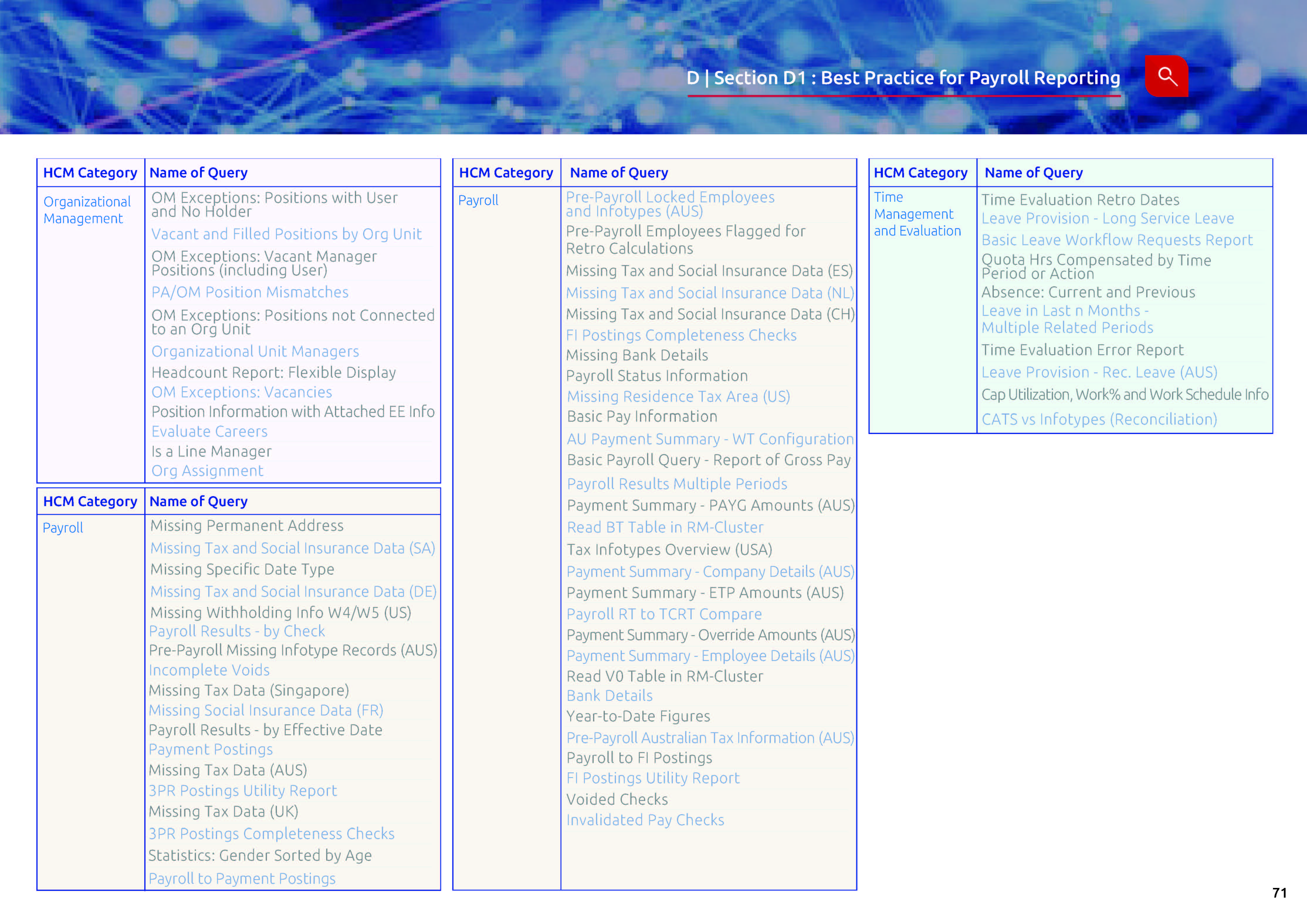Select 'Payroll to Payment Postings' query
This screenshot has width=1307, height=924.
[x=242, y=879]
